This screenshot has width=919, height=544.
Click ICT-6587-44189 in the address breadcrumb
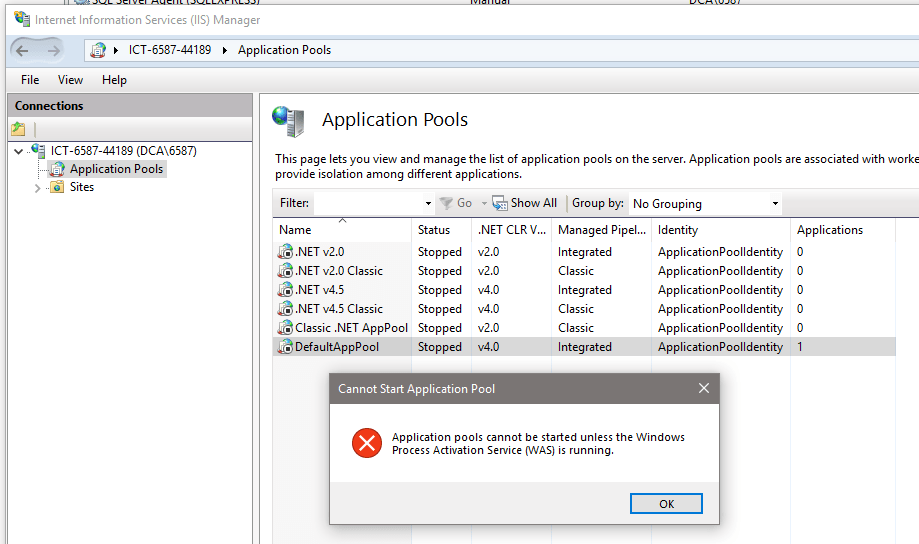tap(170, 50)
